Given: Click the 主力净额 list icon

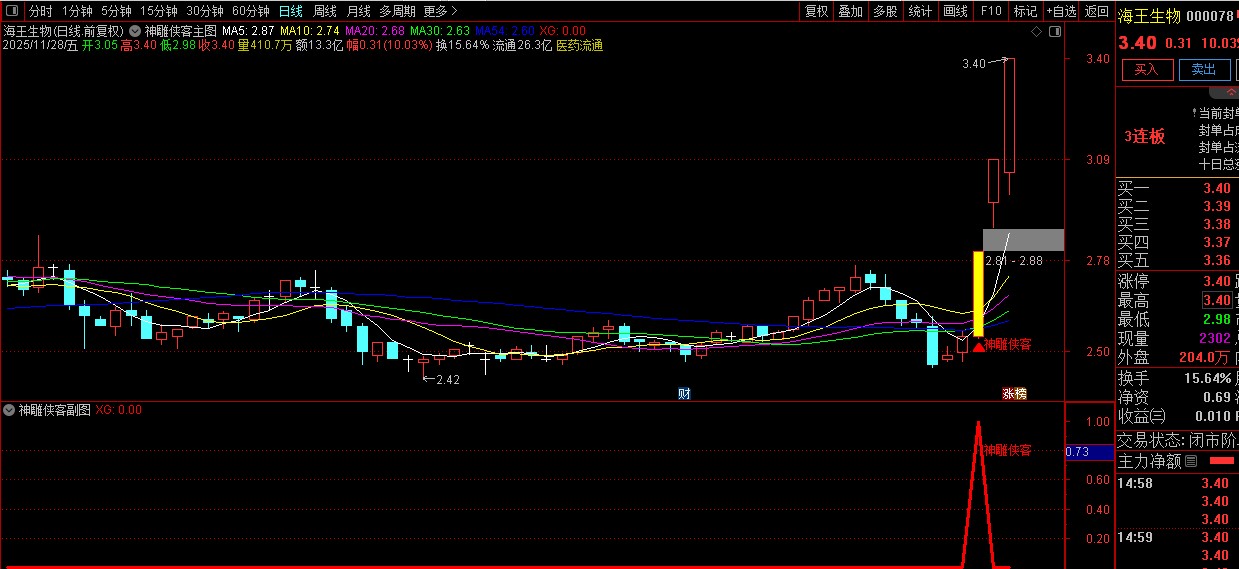Looking at the screenshot, I should point(1190,462).
